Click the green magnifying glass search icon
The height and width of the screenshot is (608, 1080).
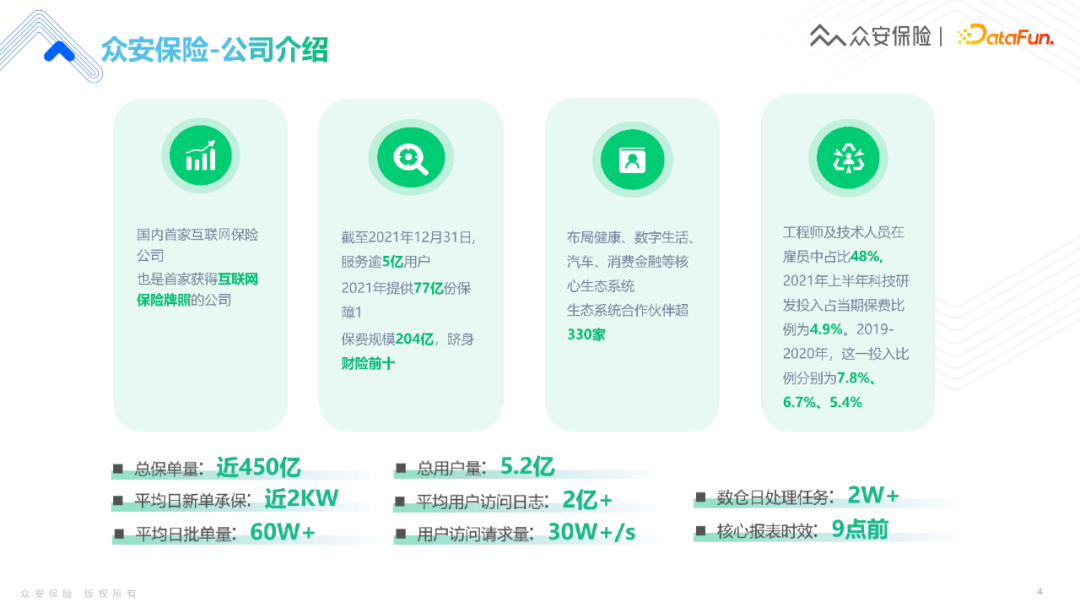click(411, 158)
